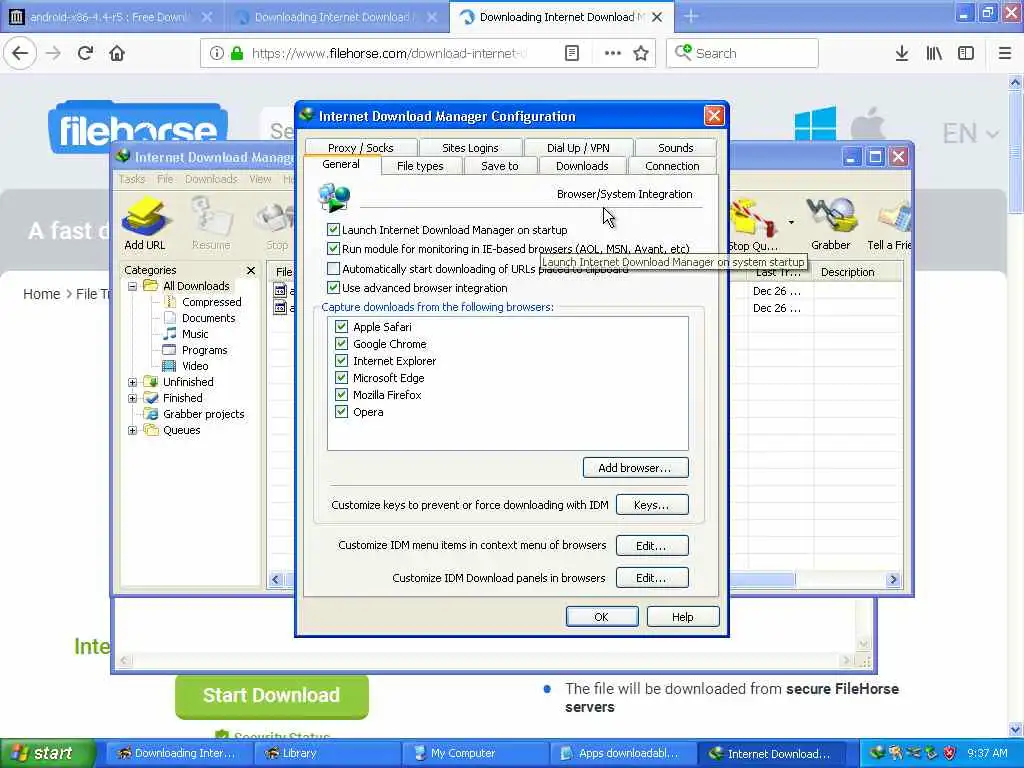Viewport: 1024px width, 768px height.
Task: Open Stop Queue dropdown arrow
Action: click(791, 223)
